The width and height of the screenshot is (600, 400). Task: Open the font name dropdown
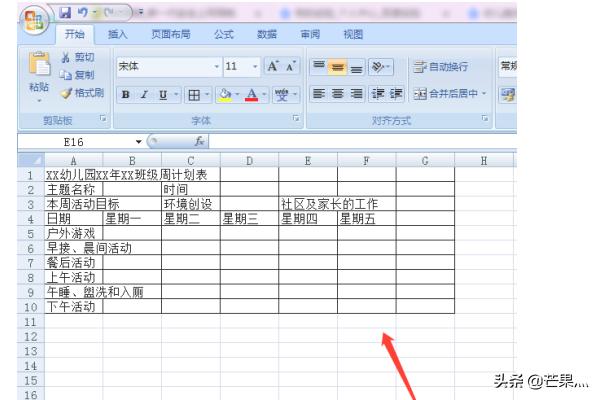click(x=217, y=67)
